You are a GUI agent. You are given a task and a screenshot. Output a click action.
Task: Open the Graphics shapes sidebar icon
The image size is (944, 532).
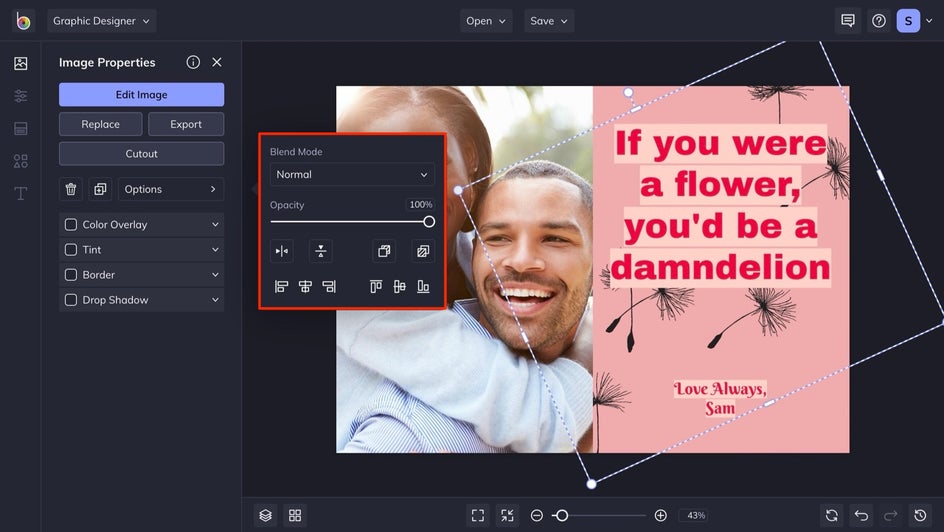click(20, 161)
